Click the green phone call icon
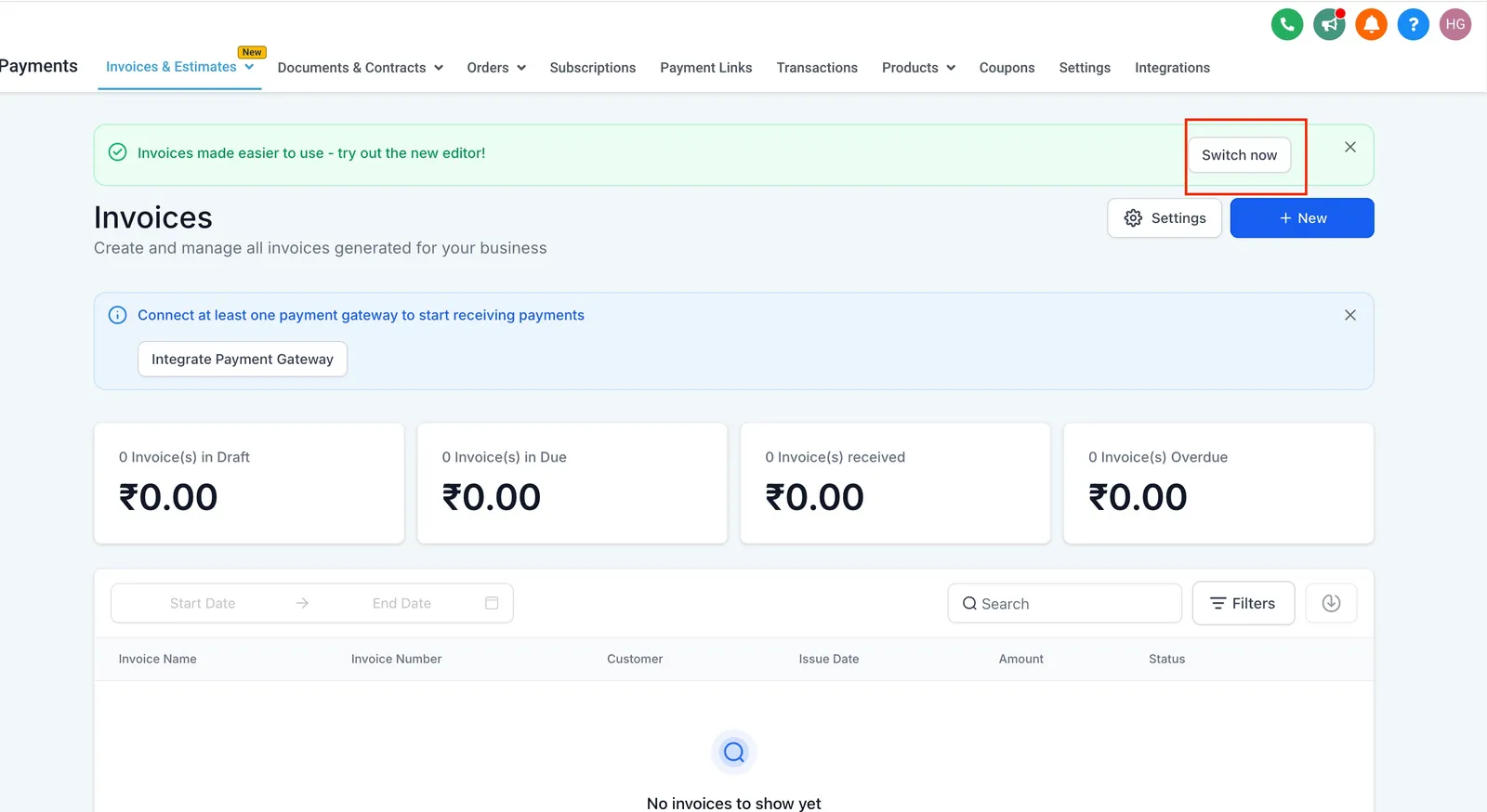 (1287, 24)
